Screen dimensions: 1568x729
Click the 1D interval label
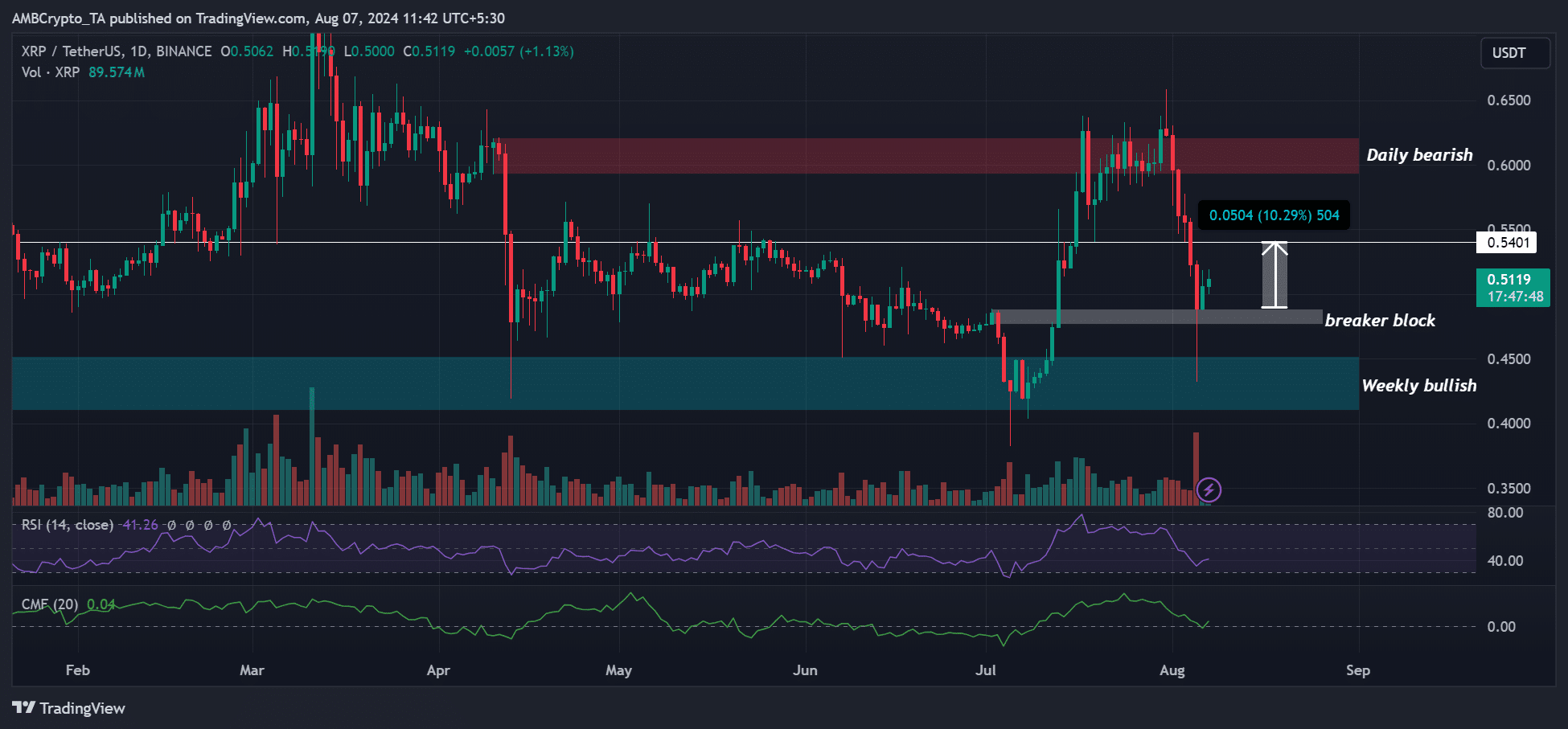(x=139, y=51)
